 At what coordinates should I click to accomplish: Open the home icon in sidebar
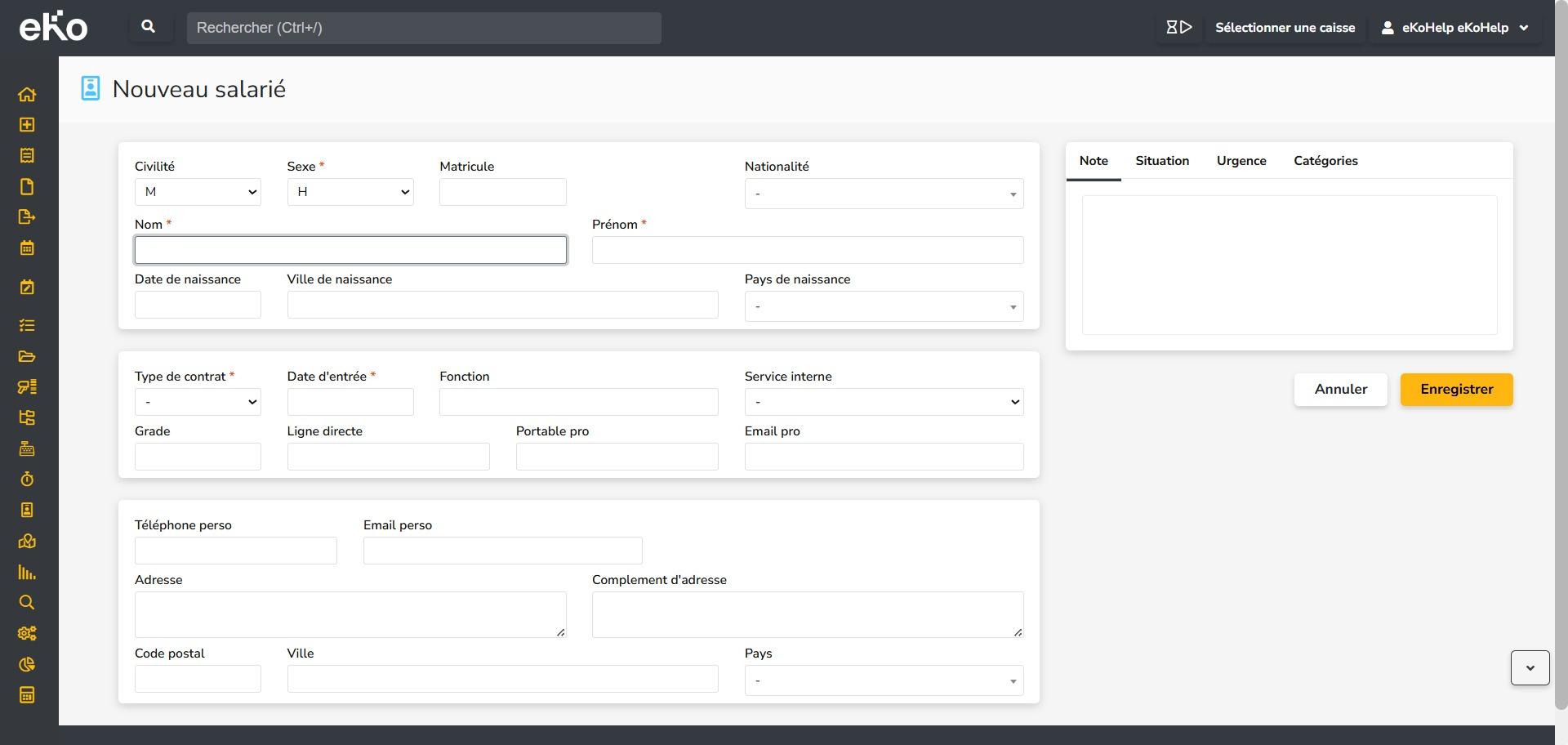(x=27, y=94)
